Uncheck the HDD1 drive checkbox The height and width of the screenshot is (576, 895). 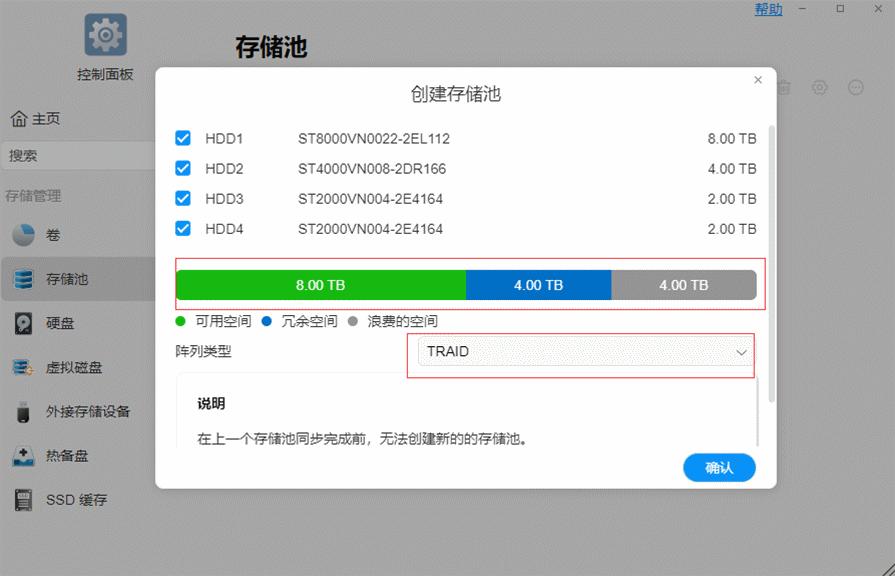click(183, 137)
